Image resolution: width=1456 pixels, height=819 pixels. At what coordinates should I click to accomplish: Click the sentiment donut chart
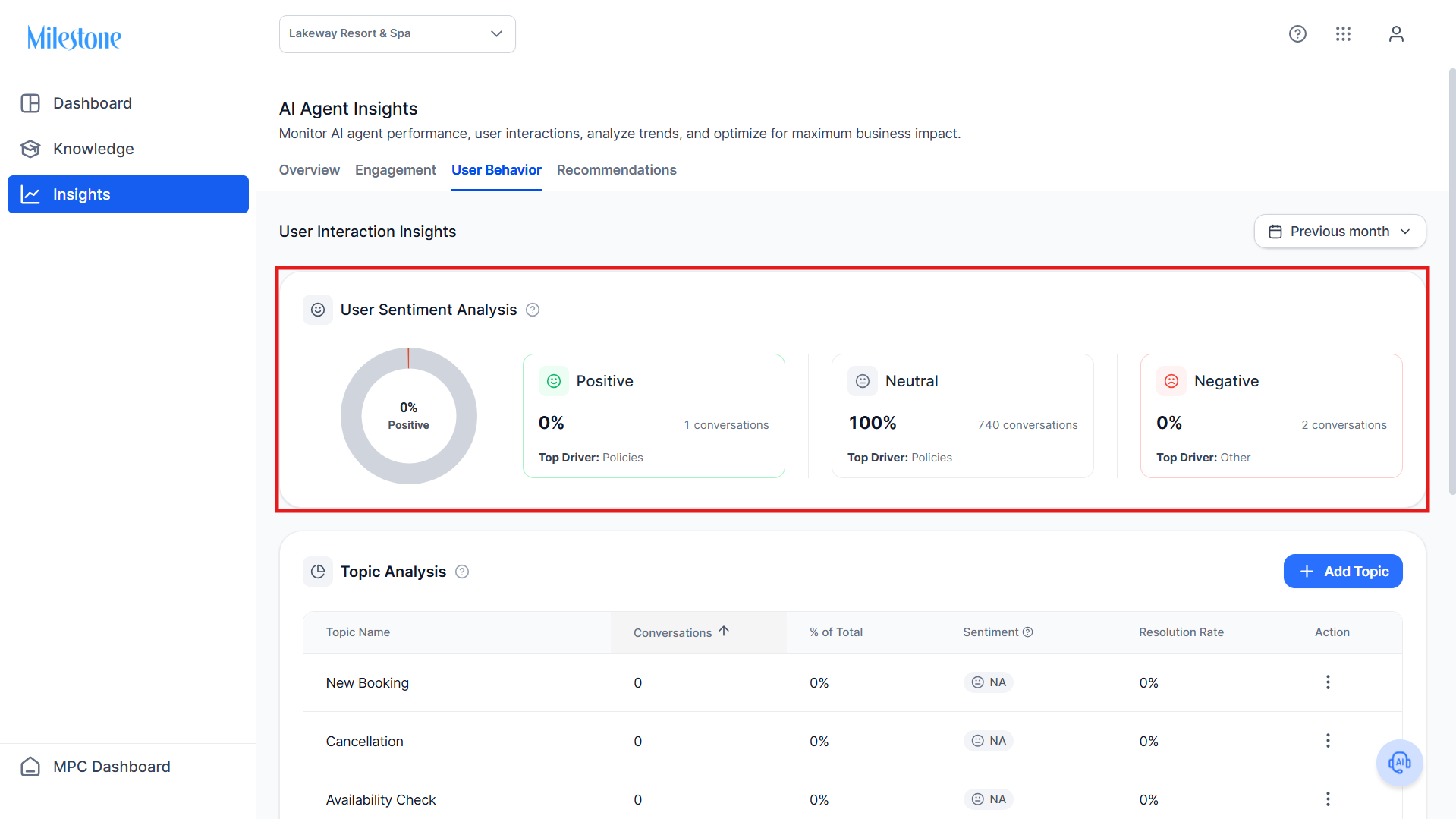pos(409,416)
